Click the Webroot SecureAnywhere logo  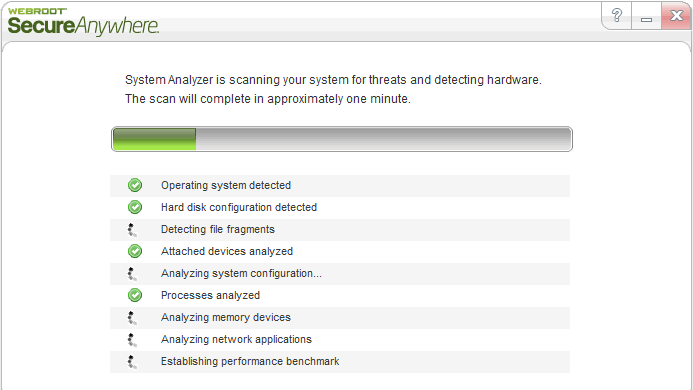coord(83,21)
